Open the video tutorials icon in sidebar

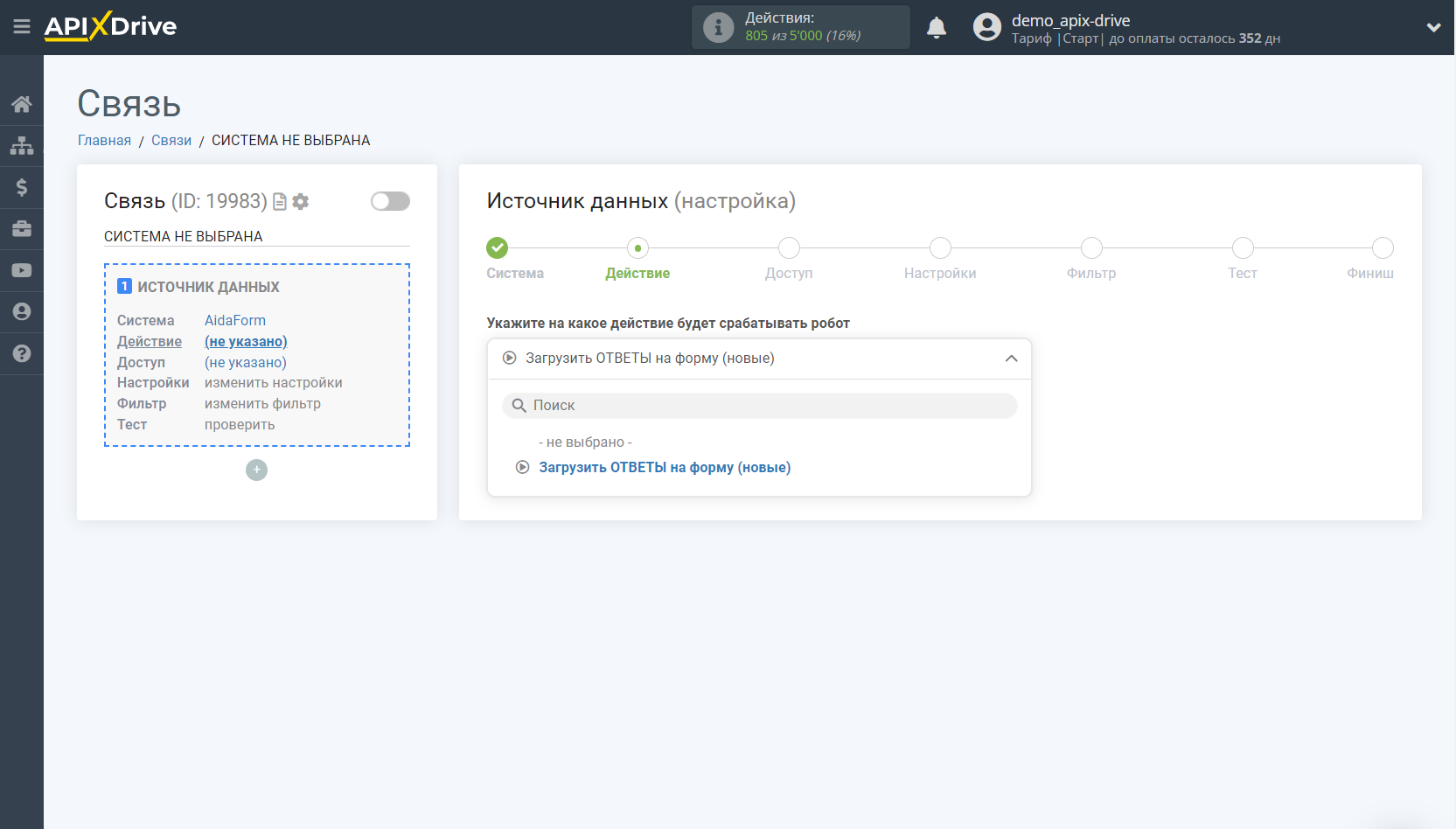tap(22, 270)
